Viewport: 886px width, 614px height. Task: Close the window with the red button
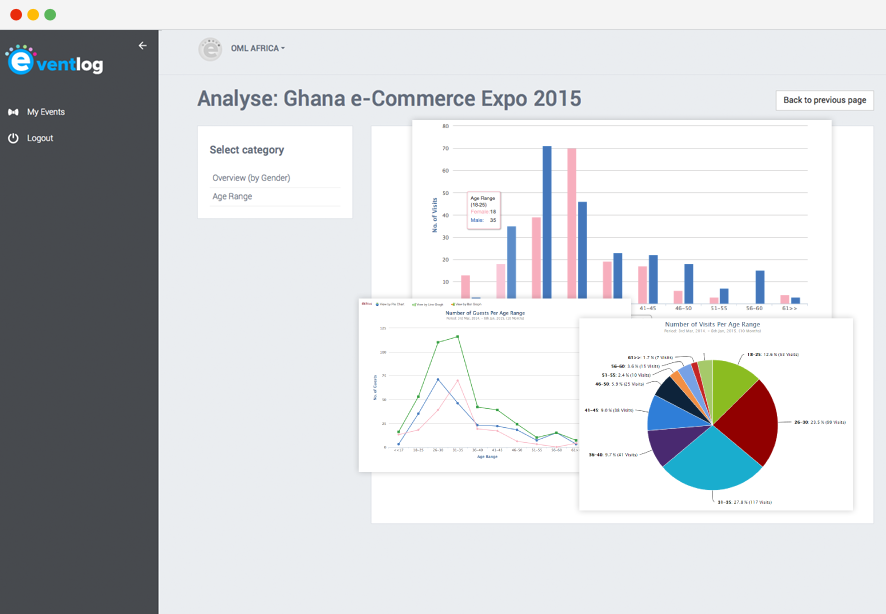[x=16, y=15]
